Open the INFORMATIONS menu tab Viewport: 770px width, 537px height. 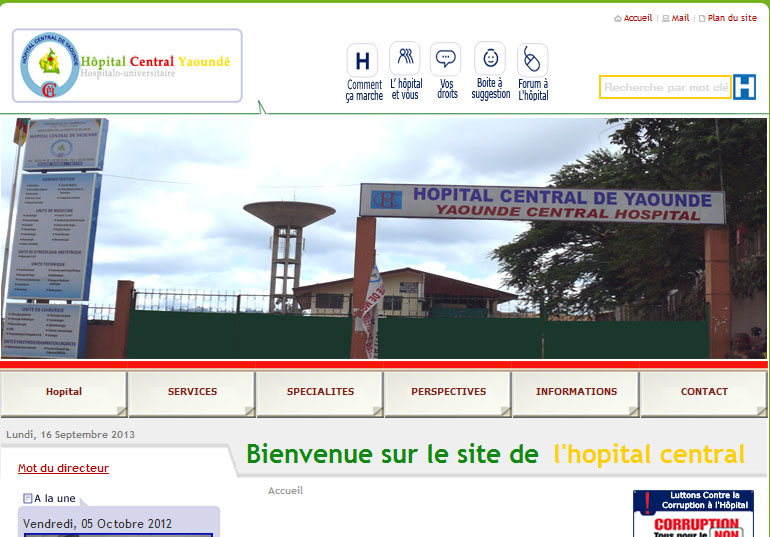tap(576, 394)
